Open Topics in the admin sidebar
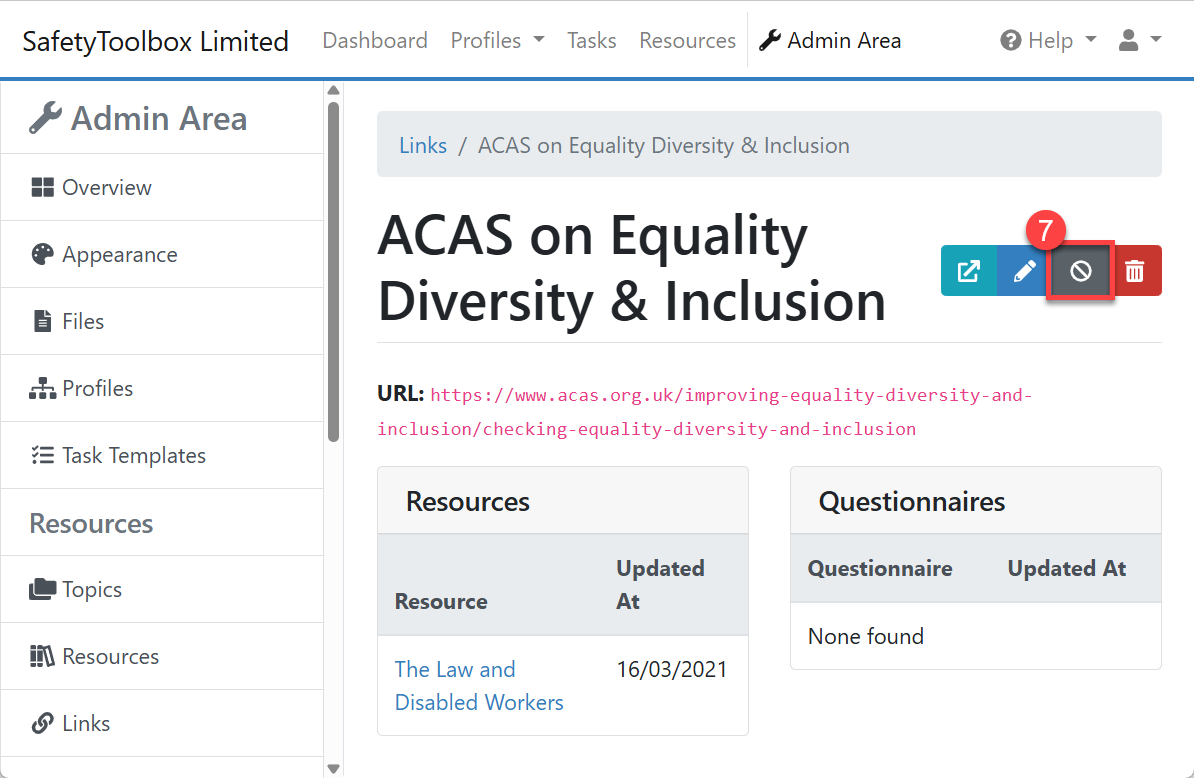The width and height of the screenshot is (1194, 778). [162, 589]
